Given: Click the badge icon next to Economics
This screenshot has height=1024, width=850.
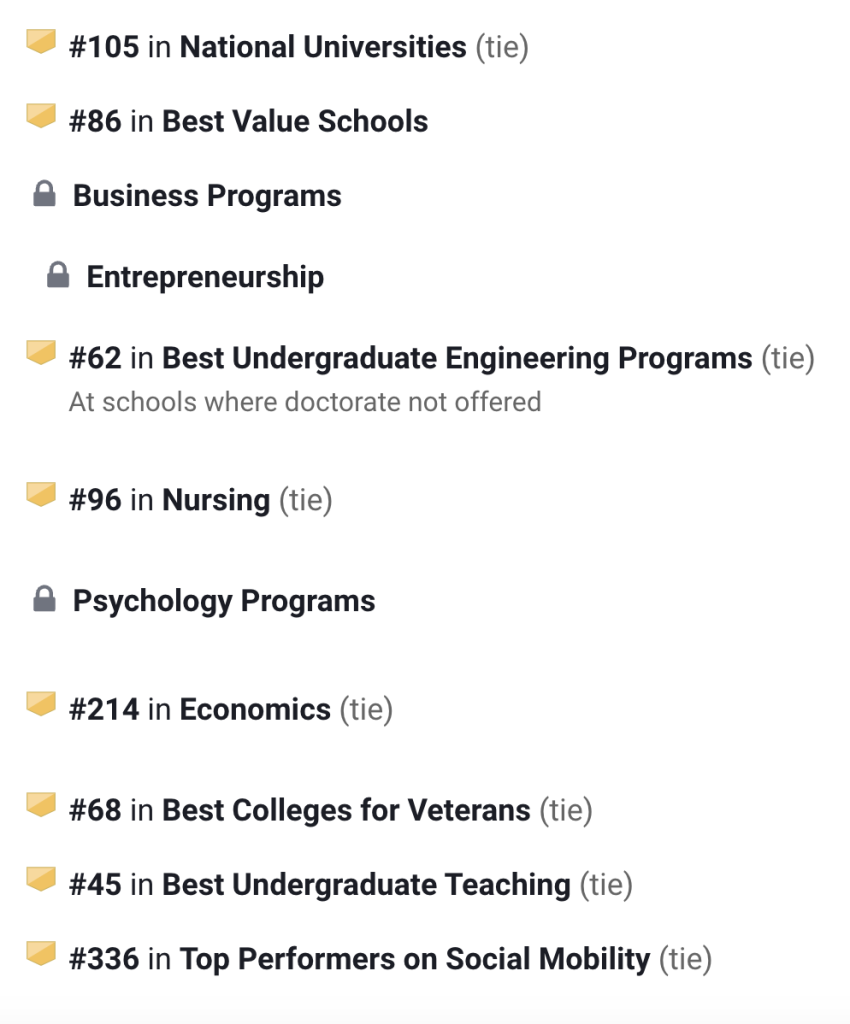Looking at the screenshot, I should (x=40, y=704).
